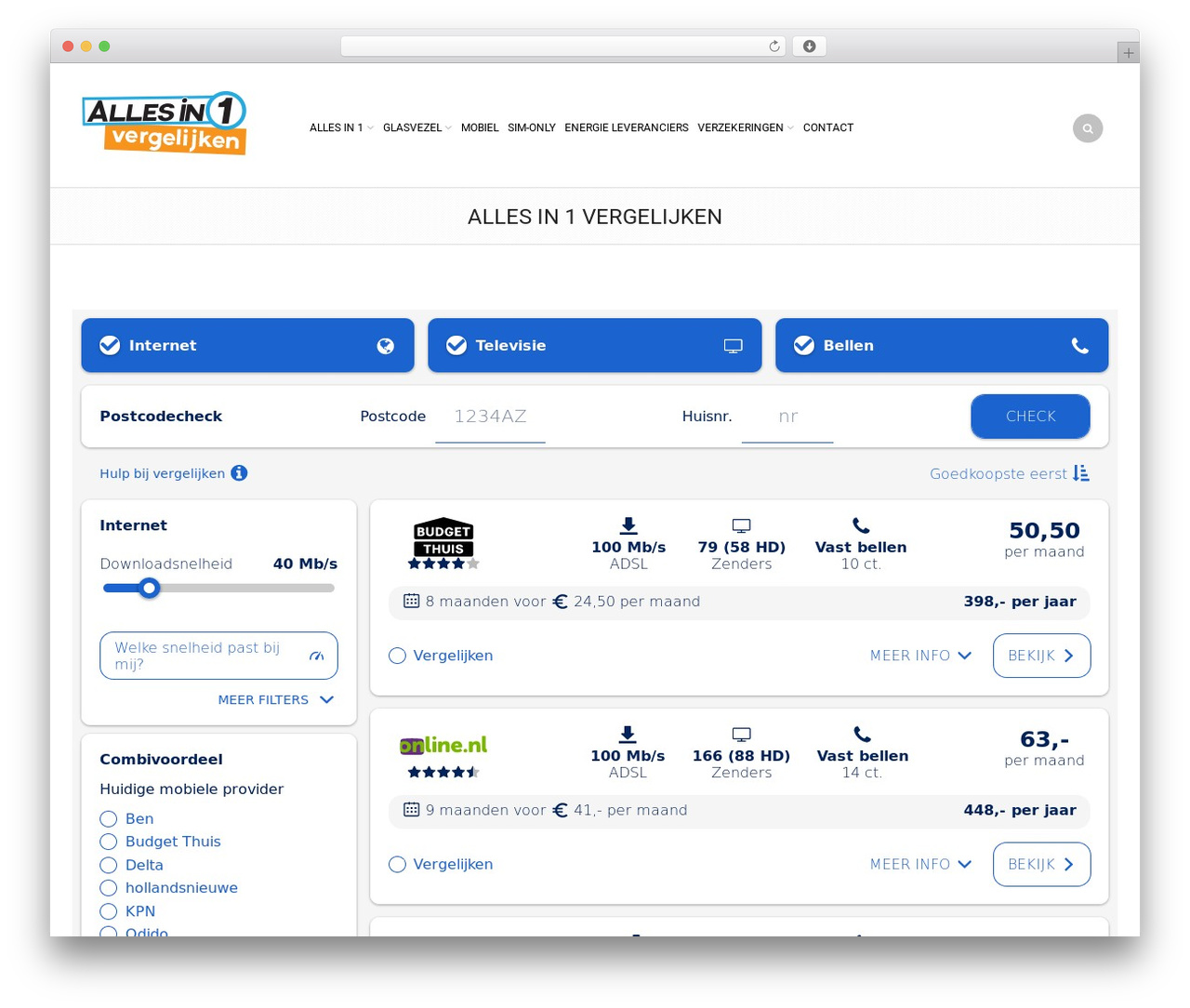The width and height of the screenshot is (1190, 1008).
Task: Click the television icon in Budget Thuis card
Action: (x=741, y=526)
